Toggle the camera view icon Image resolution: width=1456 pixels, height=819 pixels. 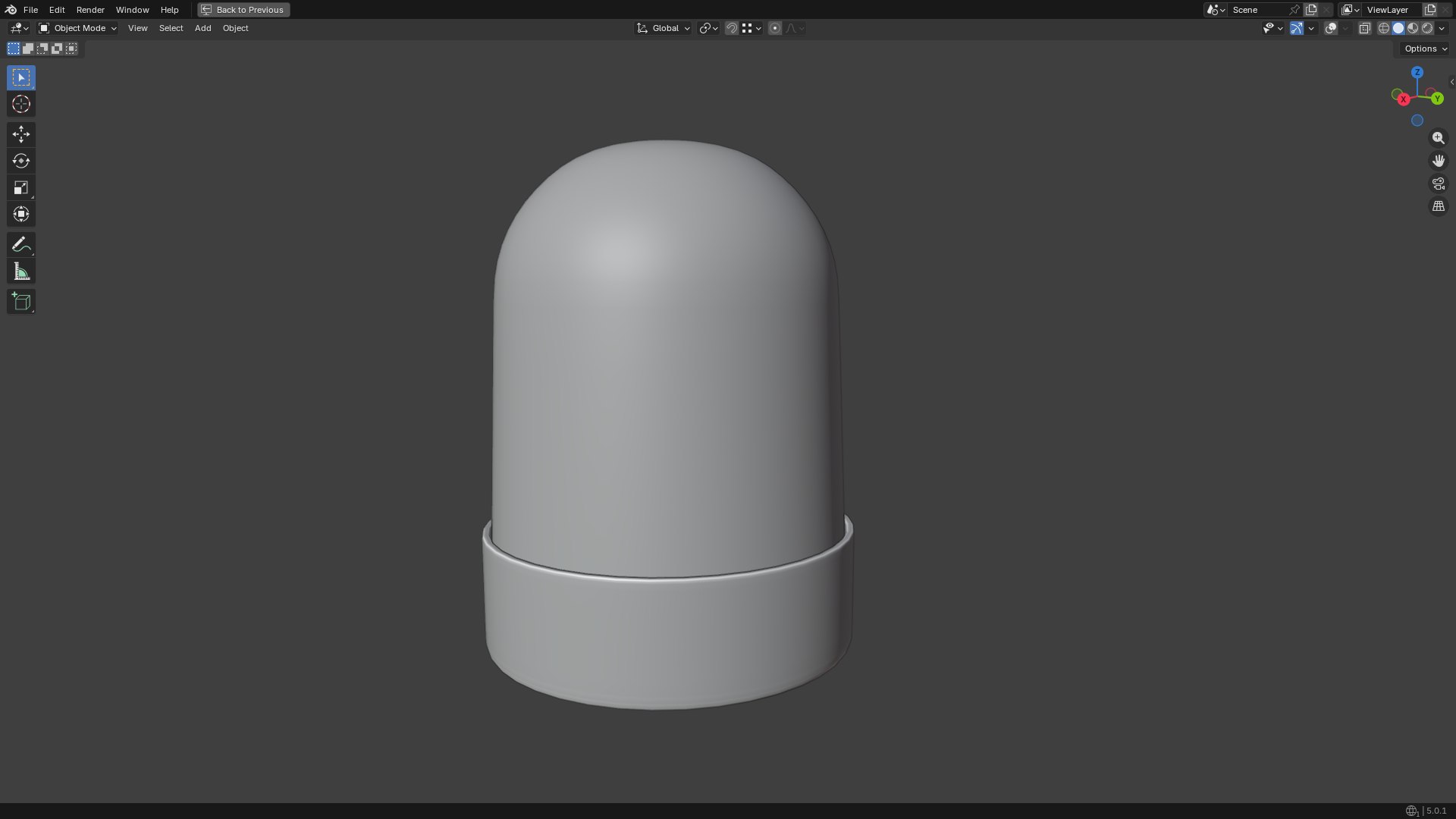pos(1438,184)
